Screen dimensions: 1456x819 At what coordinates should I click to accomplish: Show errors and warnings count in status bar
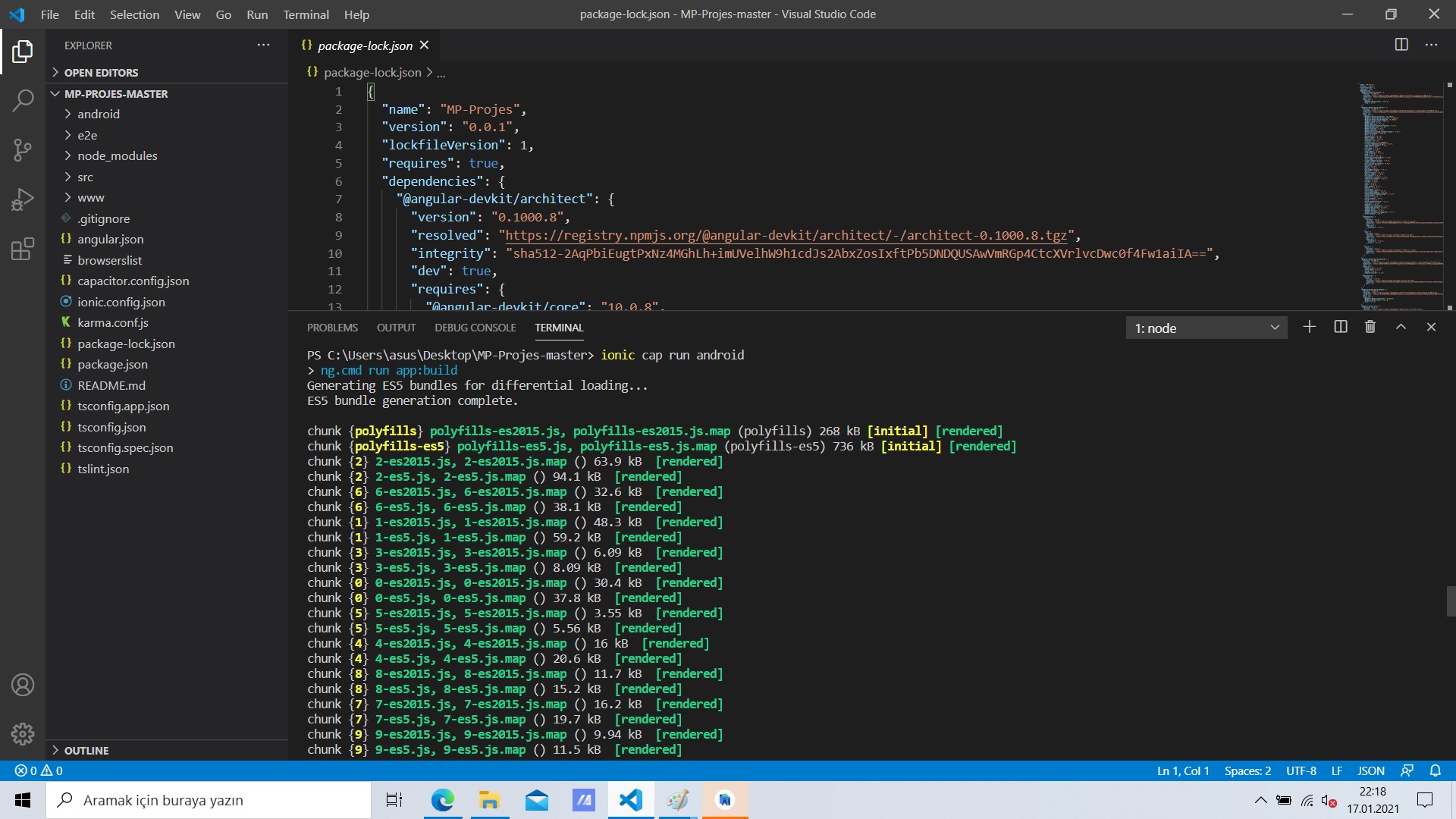pyautogui.click(x=39, y=770)
